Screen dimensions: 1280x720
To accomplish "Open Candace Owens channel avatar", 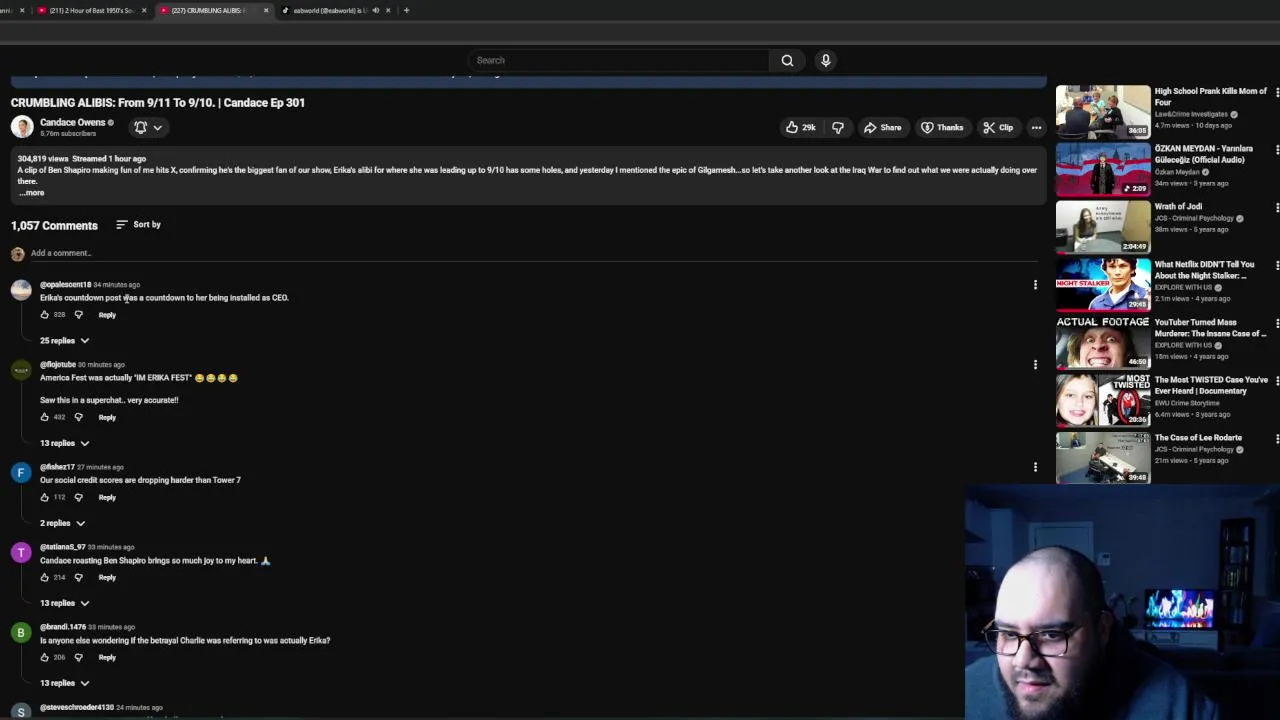I will coord(21,126).
